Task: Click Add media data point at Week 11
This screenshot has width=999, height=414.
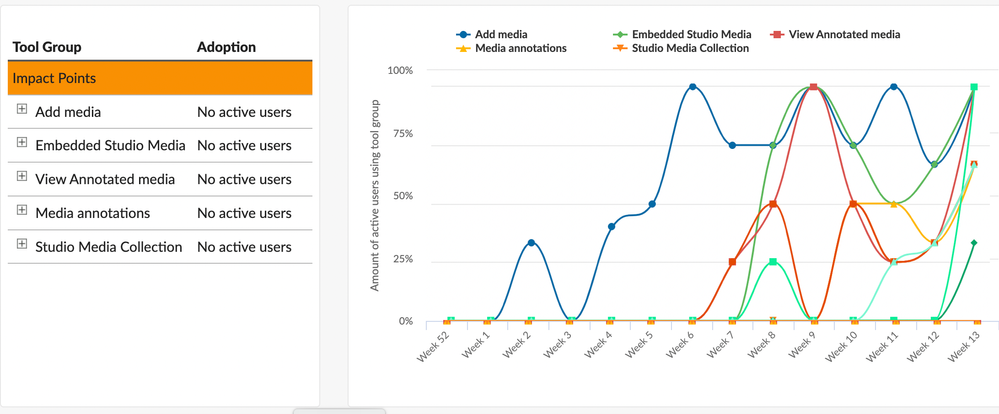Action: point(894,87)
